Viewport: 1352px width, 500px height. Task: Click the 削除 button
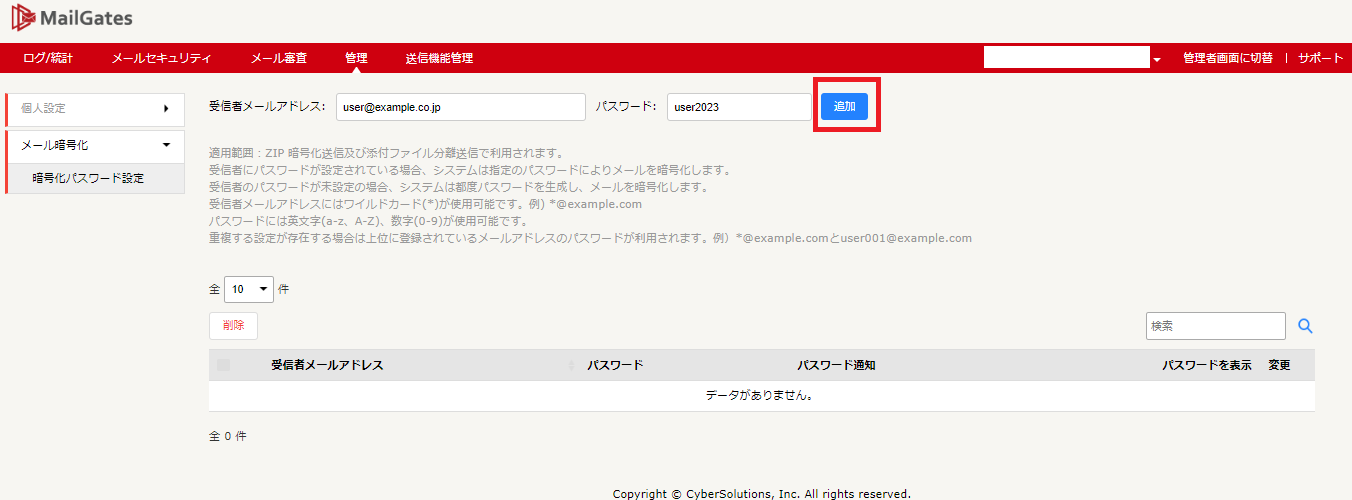tap(233, 325)
